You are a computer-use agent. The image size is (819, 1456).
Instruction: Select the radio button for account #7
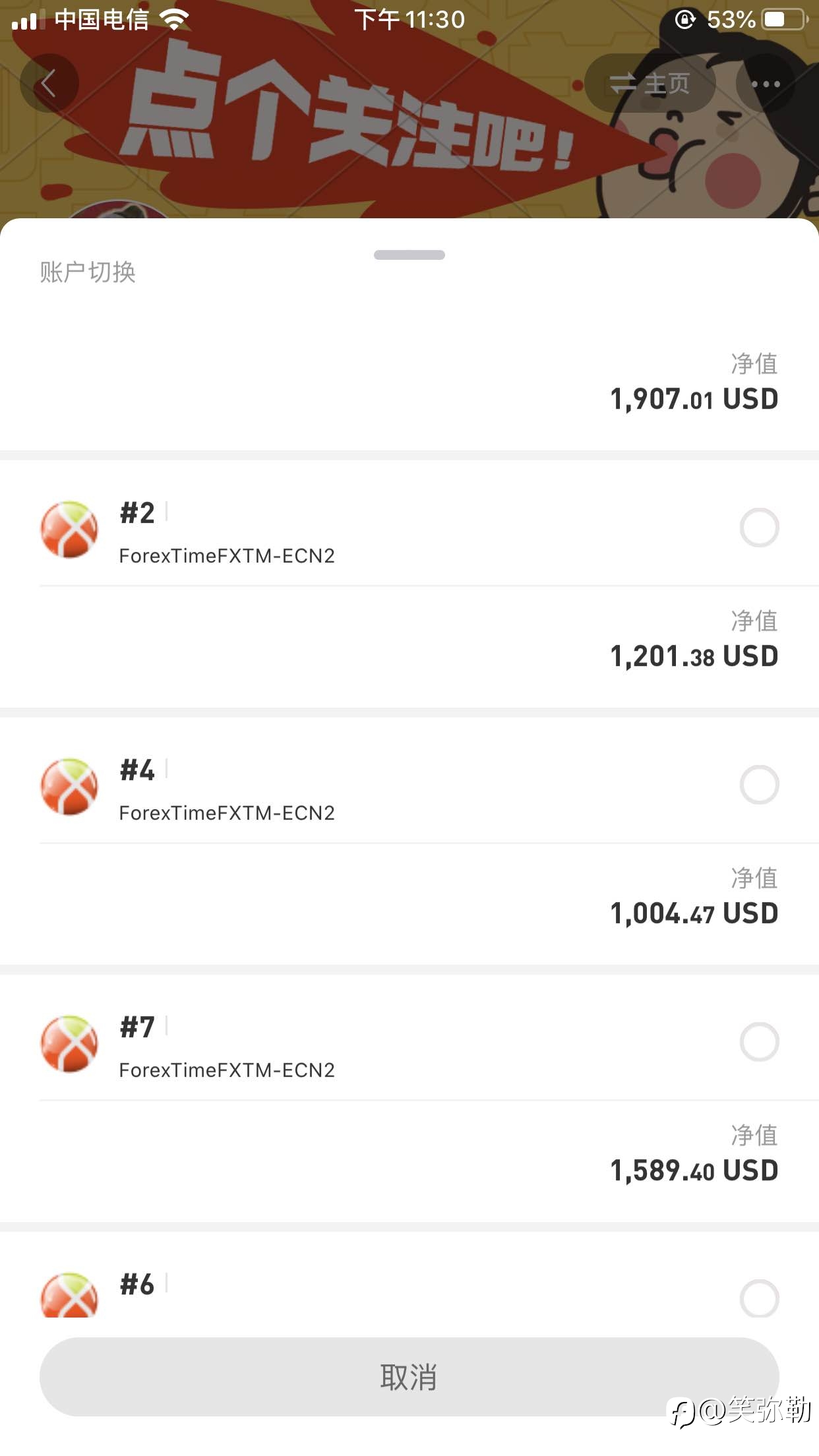click(759, 1042)
